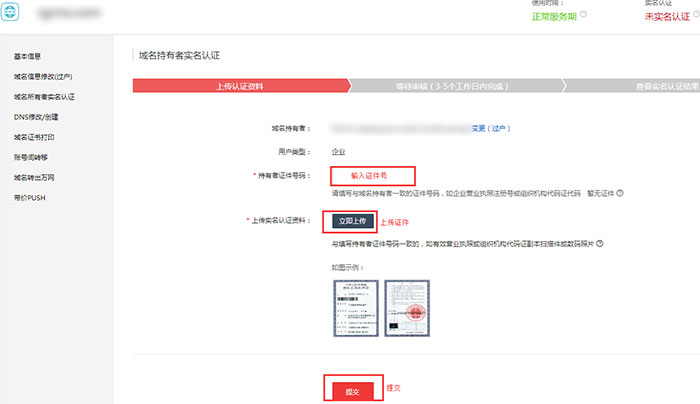Go to DNS修改/创建 page
This screenshot has height=404, width=700.
coord(36,117)
